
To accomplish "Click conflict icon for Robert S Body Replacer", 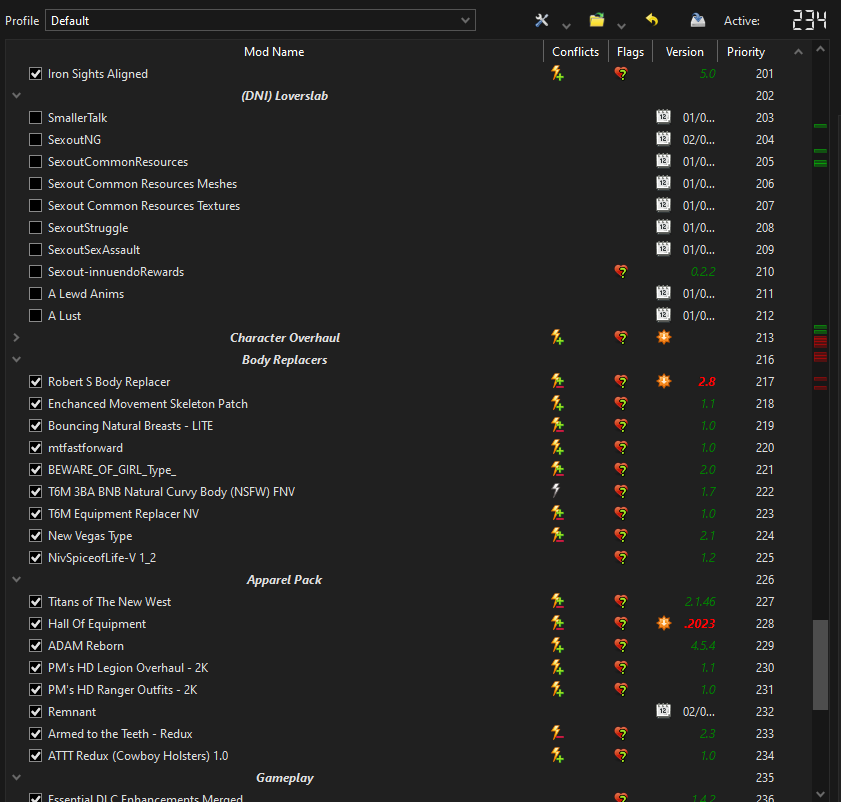I will pyautogui.click(x=557, y=381).
